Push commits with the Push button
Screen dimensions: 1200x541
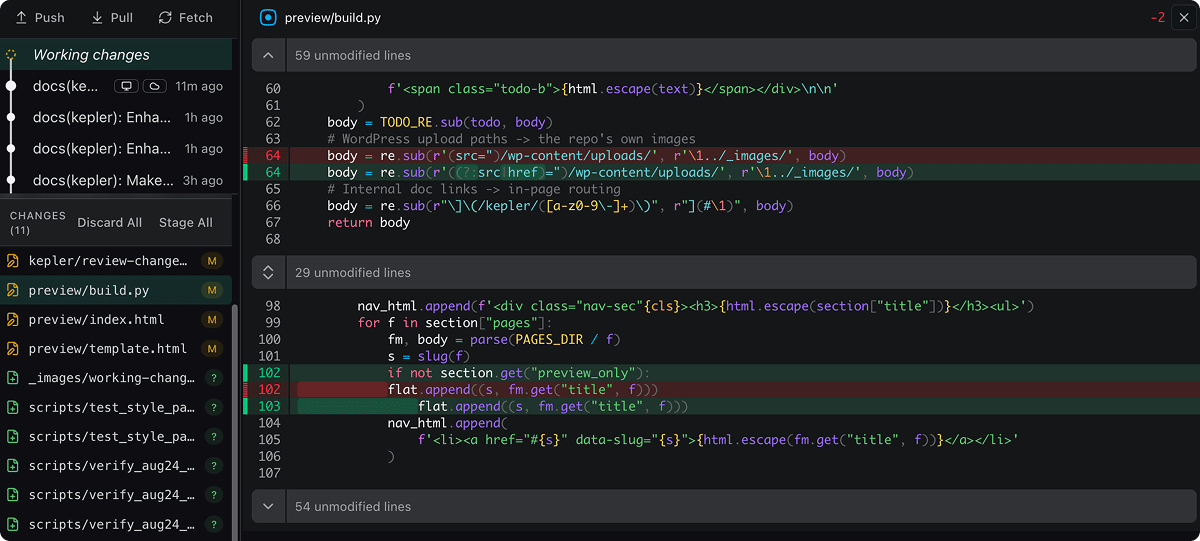click(x=40, y=17)
